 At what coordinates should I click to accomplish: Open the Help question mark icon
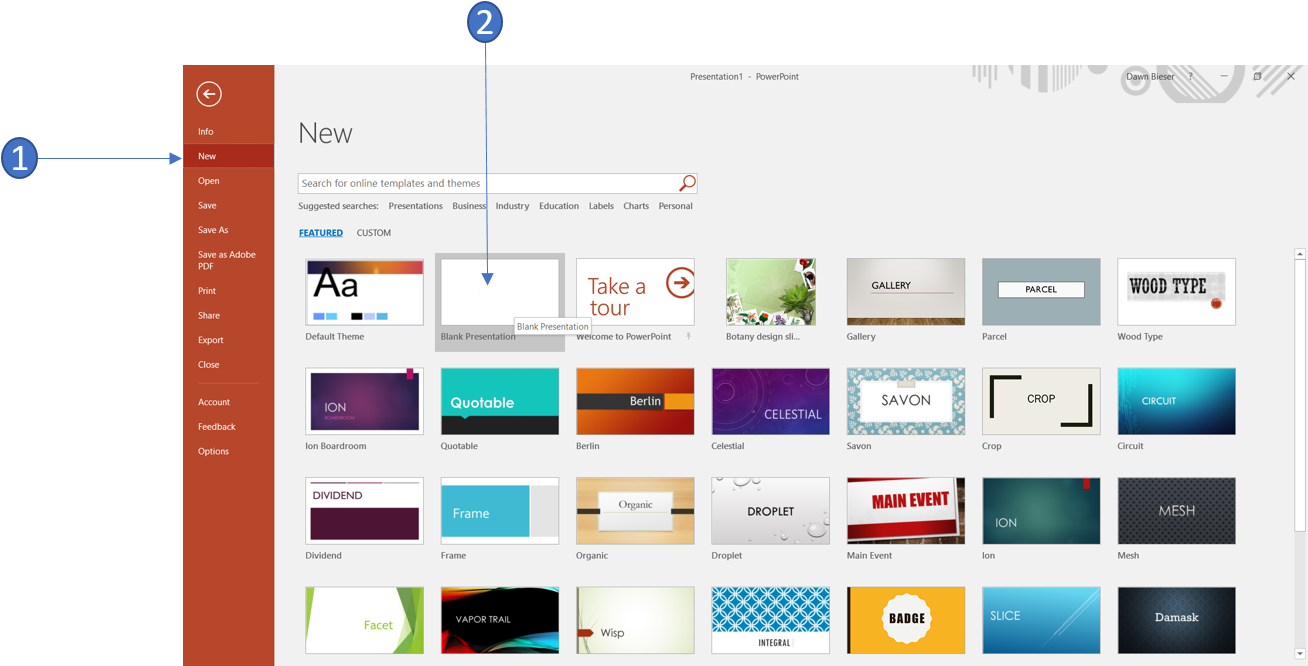pos(1190,77)
